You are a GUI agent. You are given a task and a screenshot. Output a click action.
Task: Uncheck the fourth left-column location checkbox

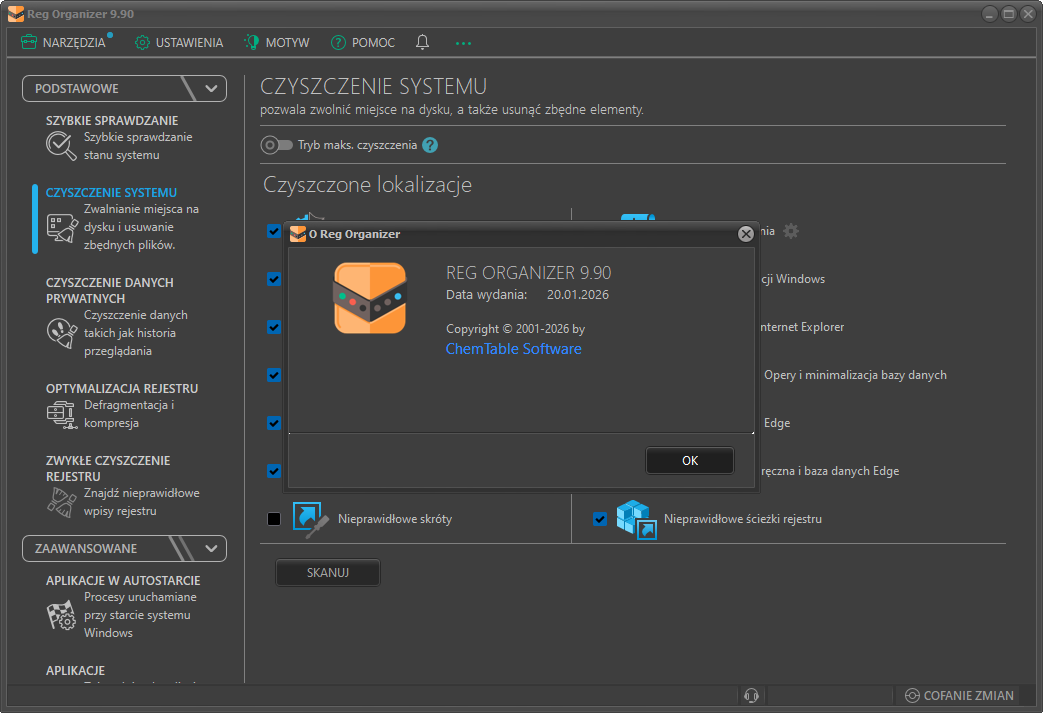pyautogui.click(x=273, y=374)
